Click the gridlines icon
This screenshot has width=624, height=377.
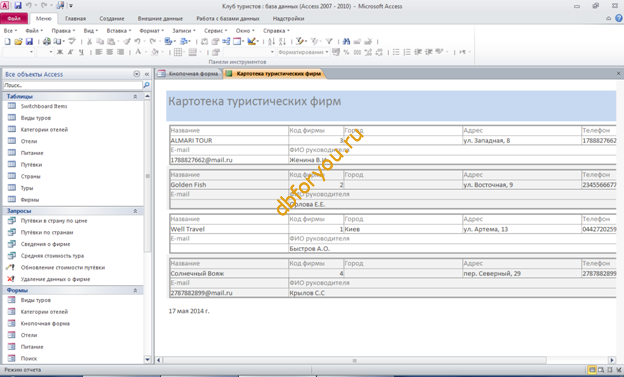tap(178, 52)
